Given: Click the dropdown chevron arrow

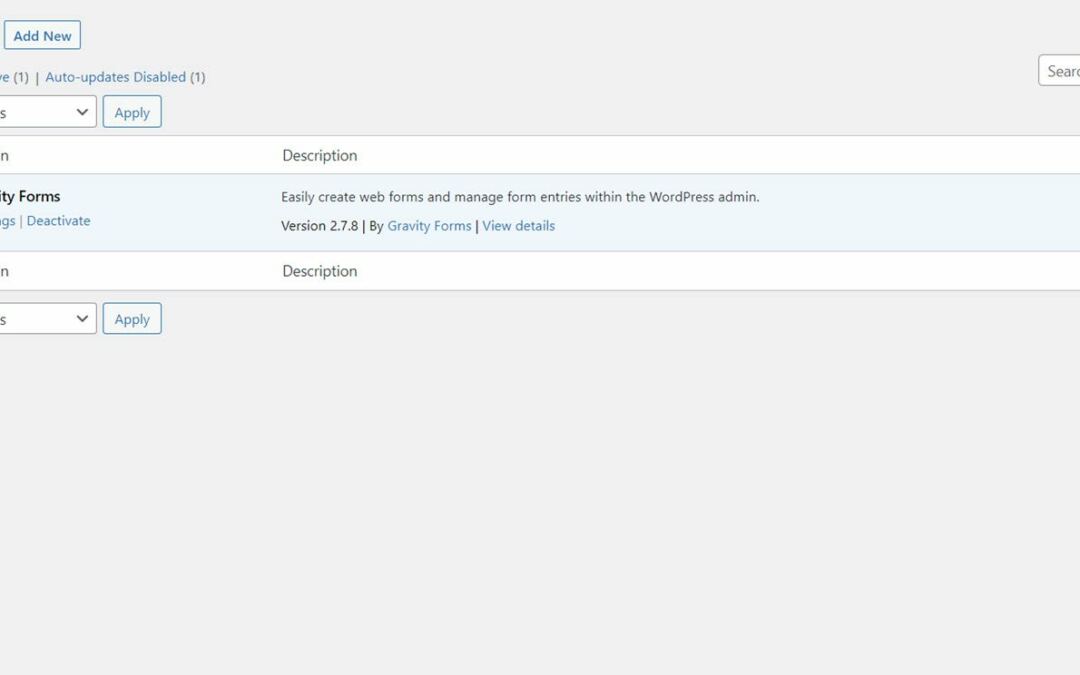Looking at the screenshot, I should point(82,111).
